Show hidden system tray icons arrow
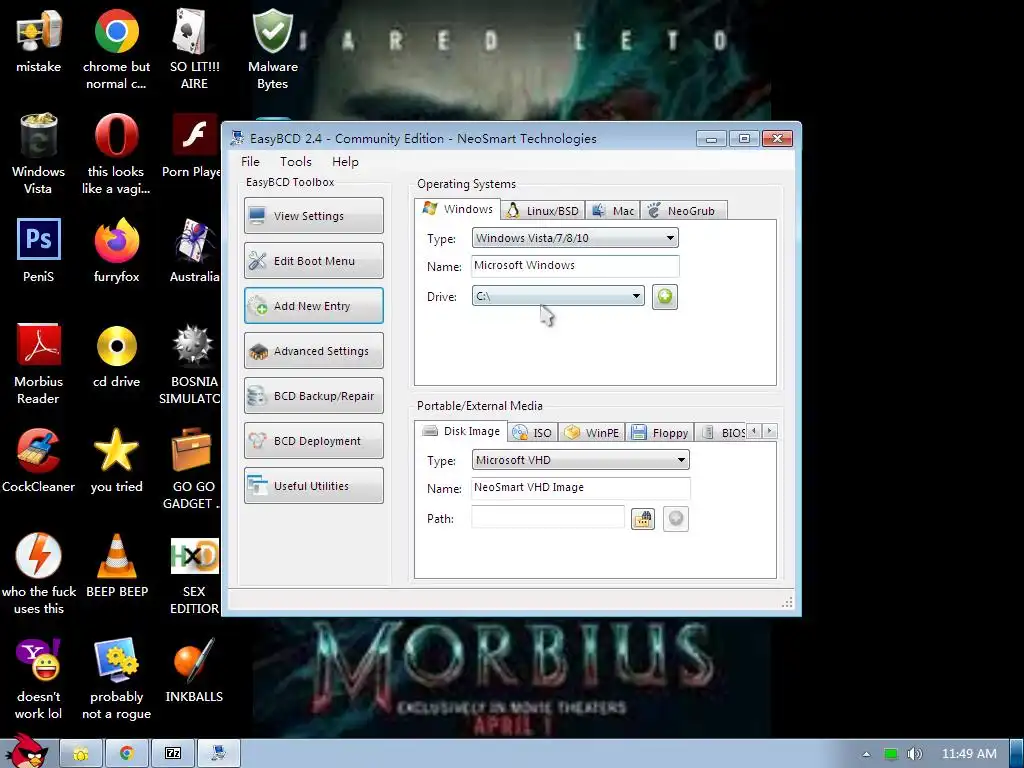Screen dimensions: 1024x768 pyautogui.click(x=866, y=754)
